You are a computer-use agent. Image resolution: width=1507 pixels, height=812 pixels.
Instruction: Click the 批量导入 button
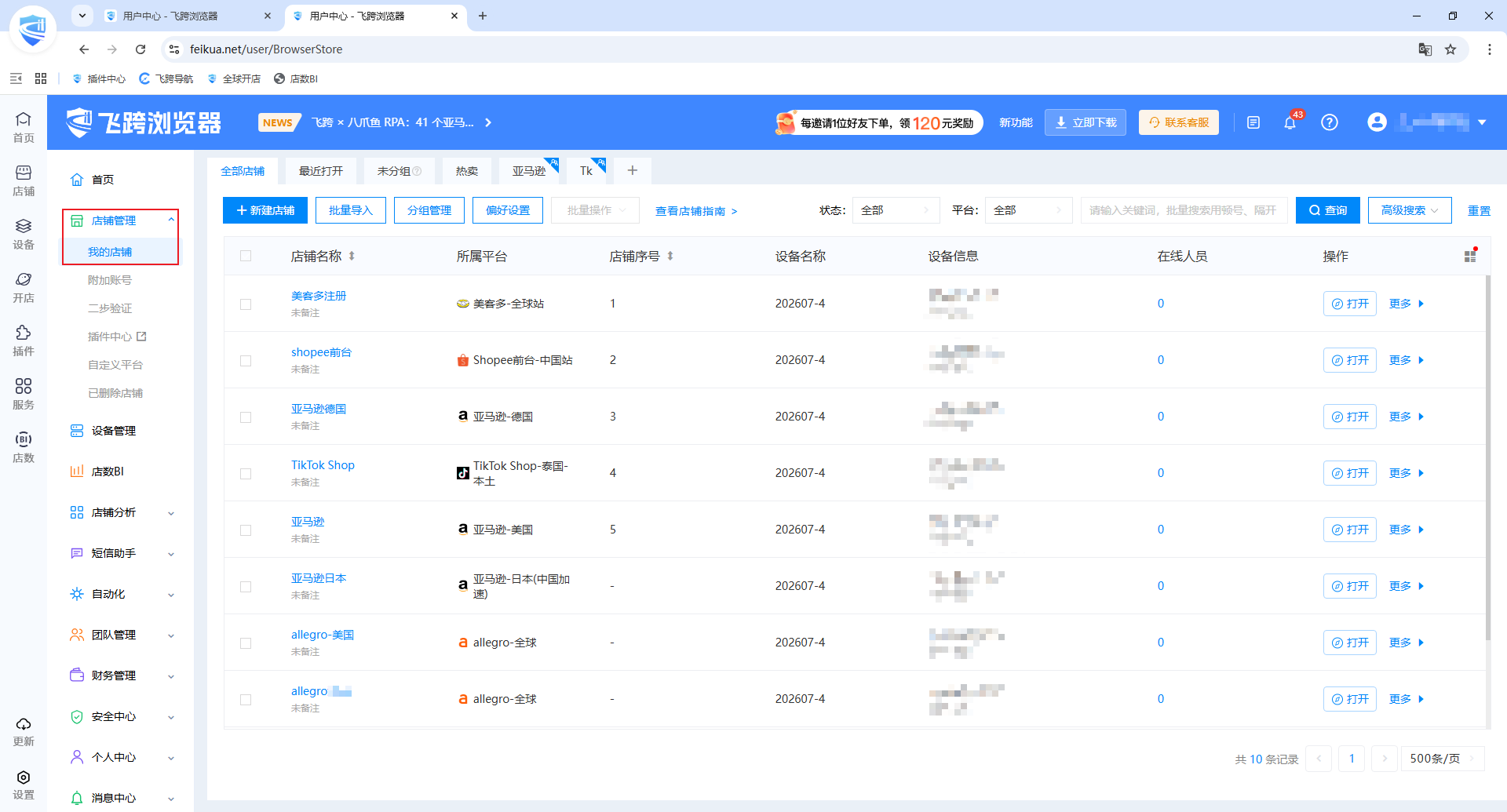[x=351, y=210]
